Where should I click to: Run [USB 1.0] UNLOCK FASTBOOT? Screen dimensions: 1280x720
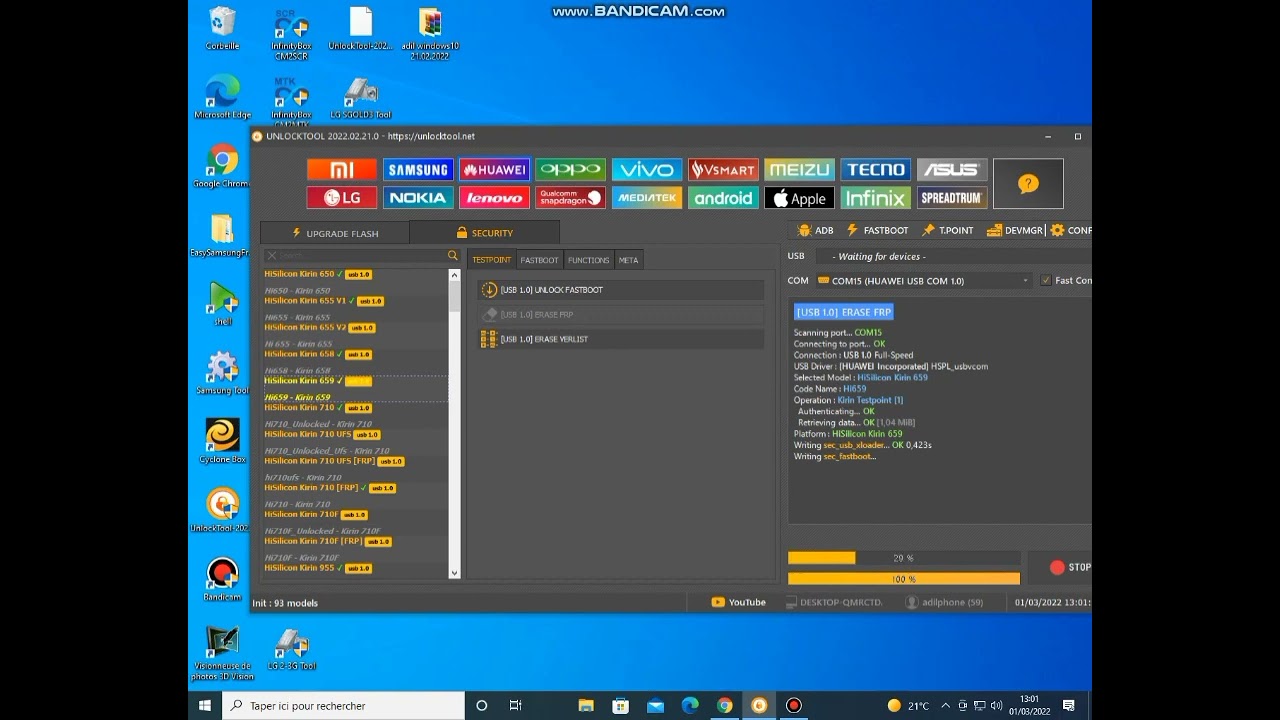[x=621, y=290]
